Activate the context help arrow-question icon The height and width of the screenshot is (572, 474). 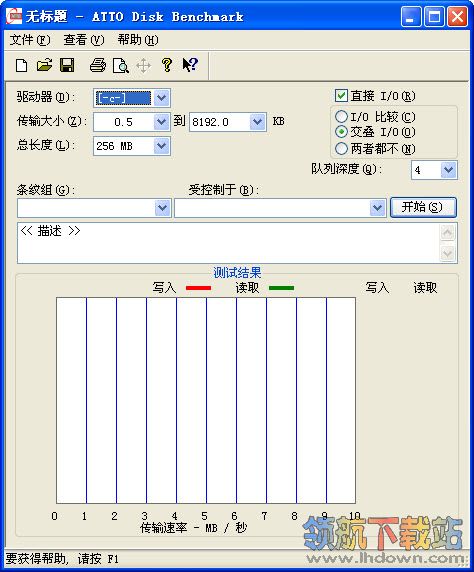[190, 65]
